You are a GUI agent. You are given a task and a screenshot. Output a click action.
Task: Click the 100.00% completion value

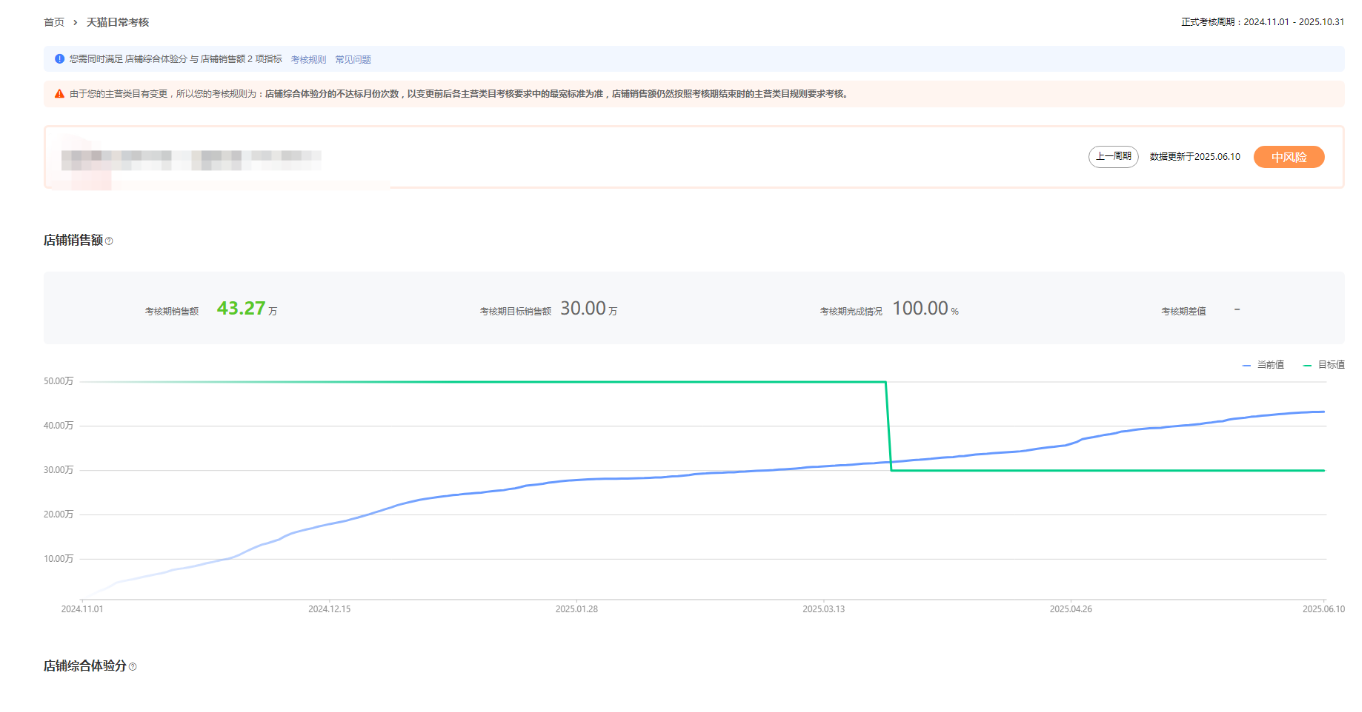pos(924,309)
